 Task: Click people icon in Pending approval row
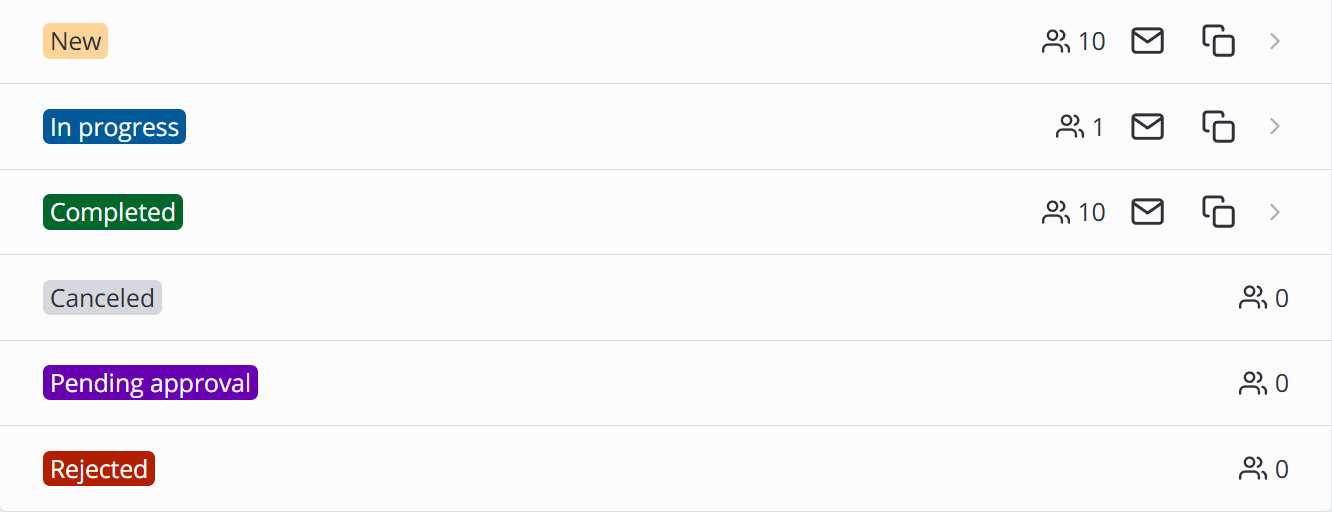click(x=1253, y=383)
